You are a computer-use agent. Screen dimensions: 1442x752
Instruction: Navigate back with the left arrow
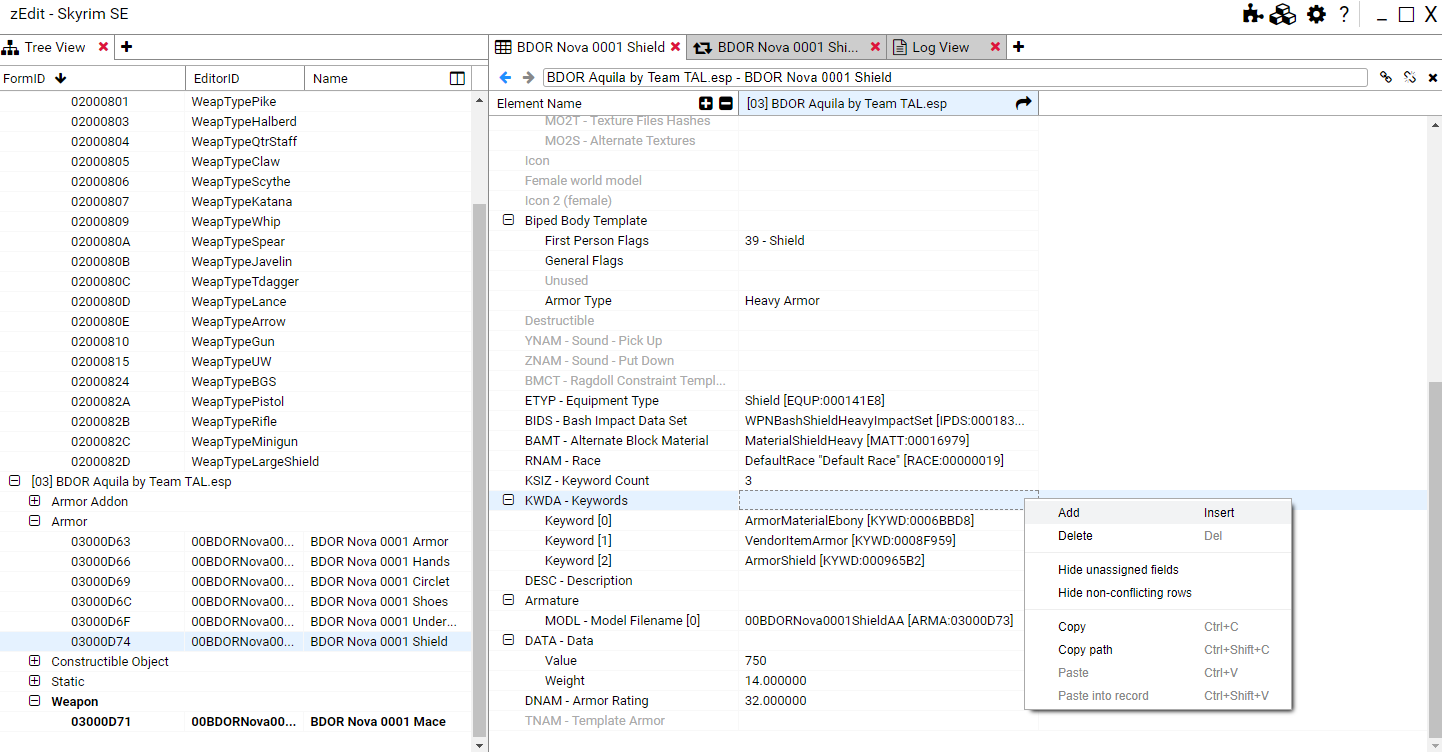tap(505, 77)
